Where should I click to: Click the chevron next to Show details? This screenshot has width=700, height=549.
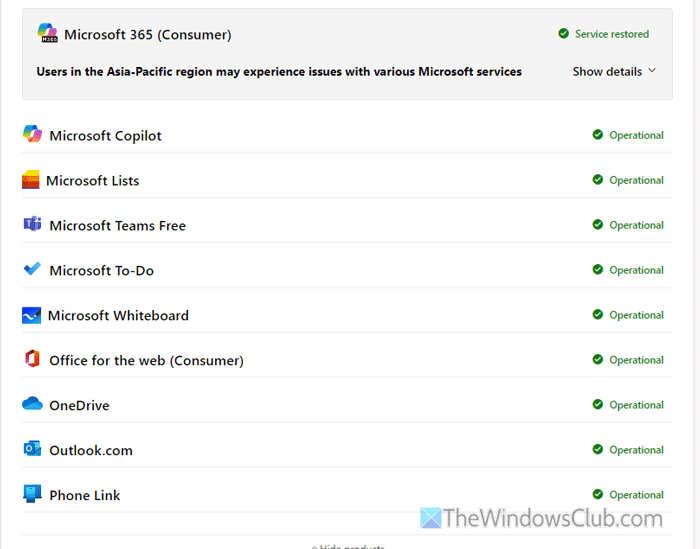tap(652, 71)
